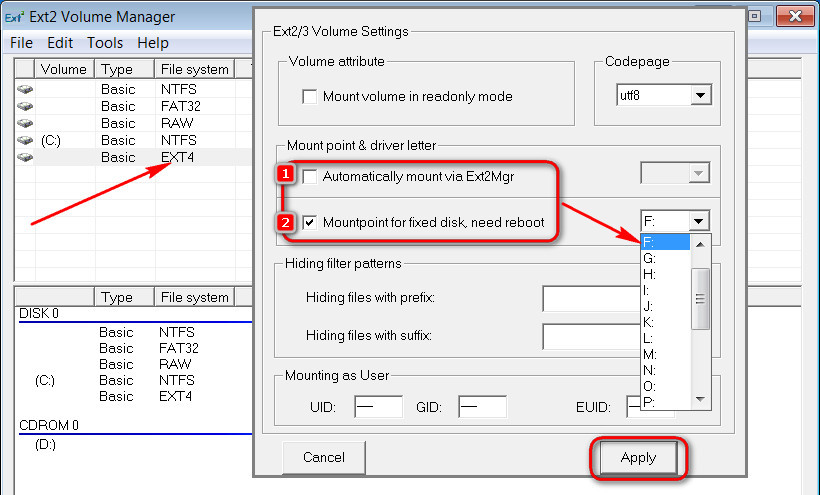The image size is (820, 495).
Task: Click the UID input field
Action: pos(378,407)
